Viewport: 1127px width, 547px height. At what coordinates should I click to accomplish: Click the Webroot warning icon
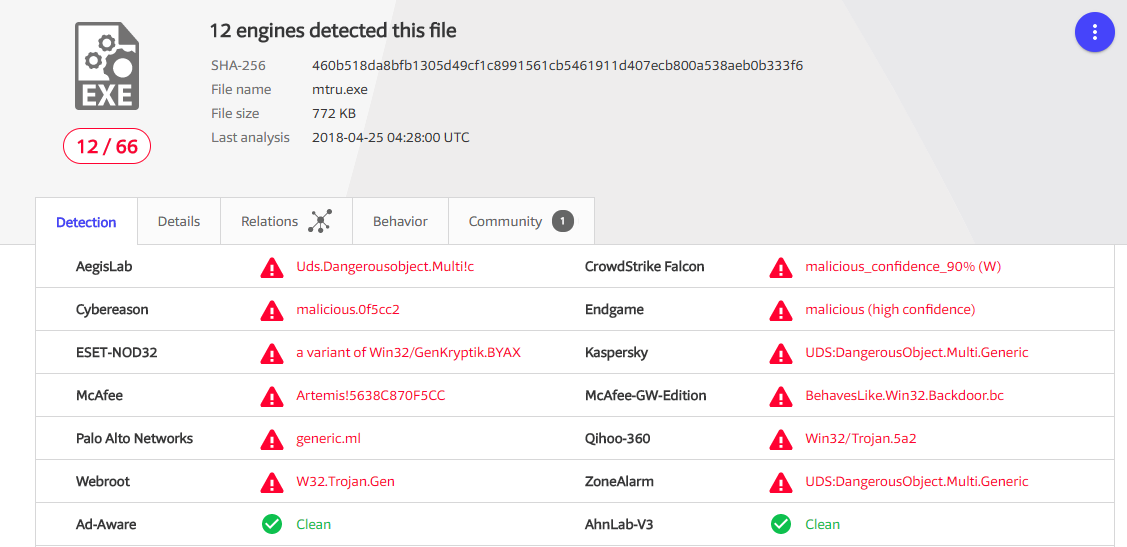click(x=272, y=482)
